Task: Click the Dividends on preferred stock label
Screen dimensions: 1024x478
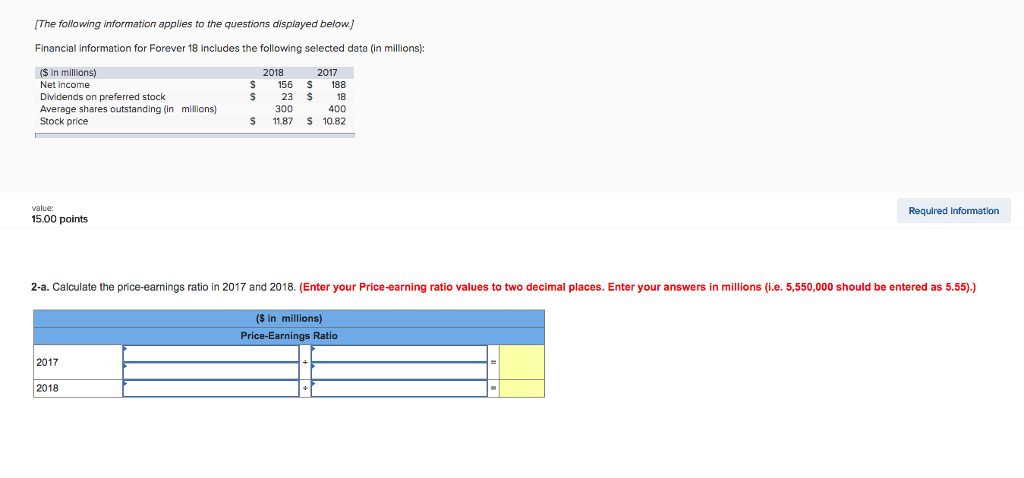Action: 103,97
